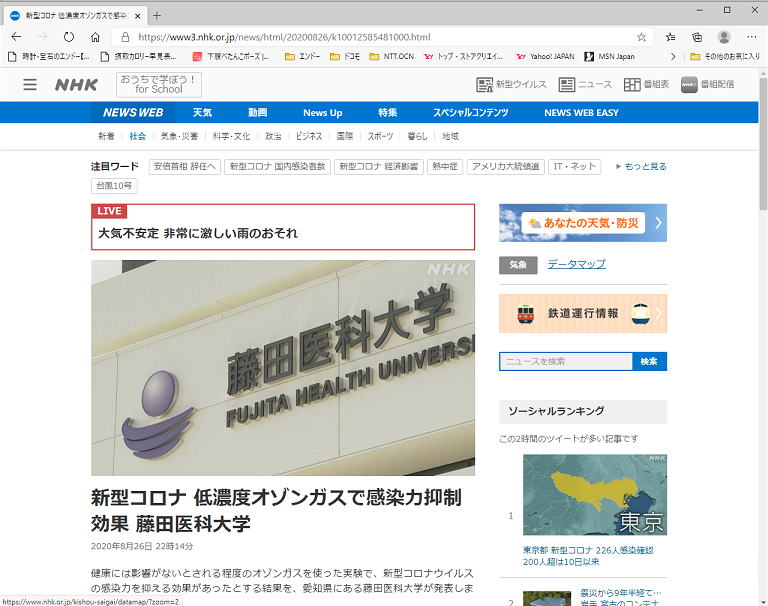Viewport: 768px width, 606px height.
Task: Click 新型コロナ 国内感染者数 keyword tag
Action: tap(277, 167)
